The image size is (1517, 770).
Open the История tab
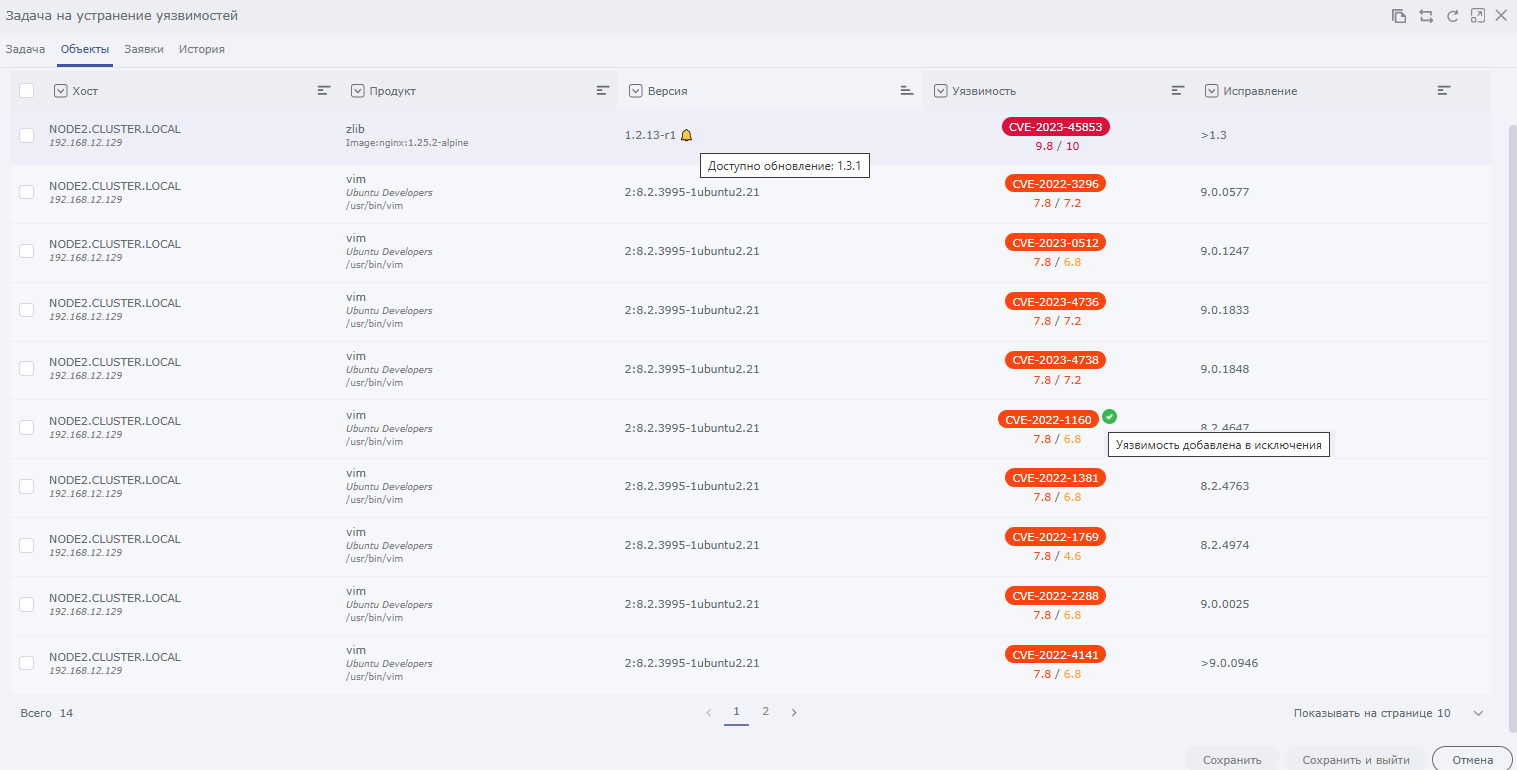(202, 49)
